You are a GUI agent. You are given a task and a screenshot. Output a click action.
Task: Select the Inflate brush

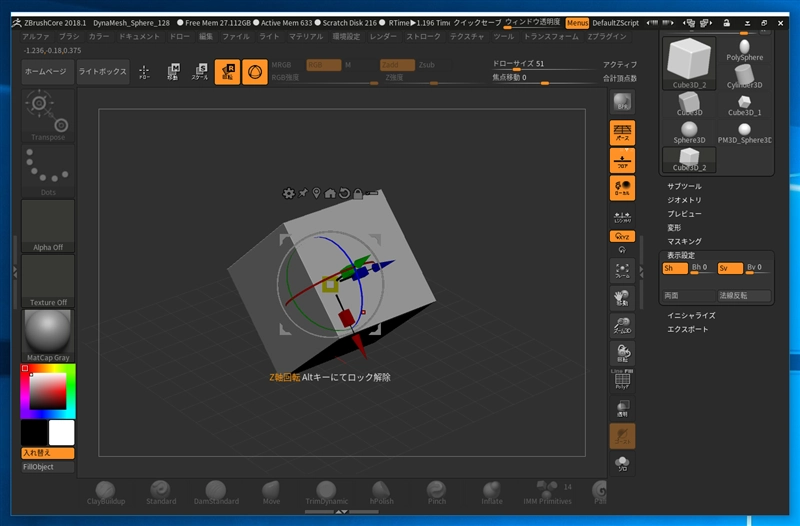[492, 493]
